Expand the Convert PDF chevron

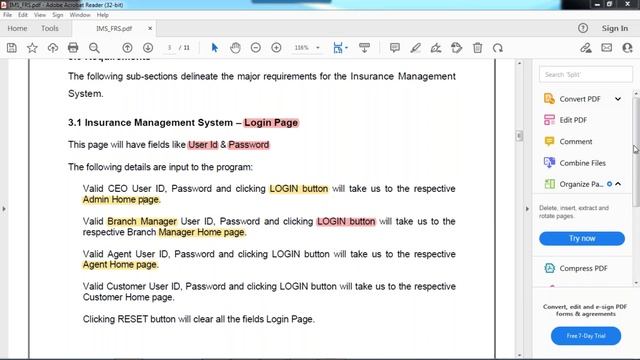point(618,99)
